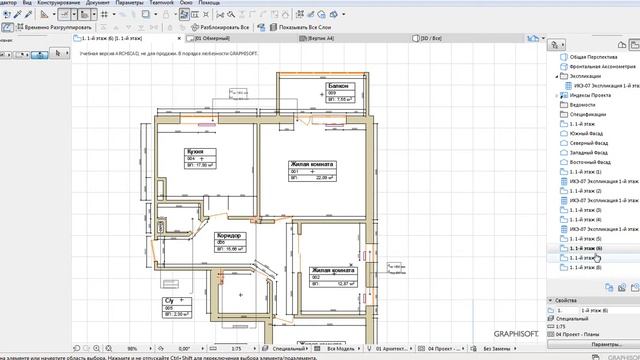
Task: Click the zoom-in magnifier in bottom bar
Action: pyautogui.click(x=97, y=349)
